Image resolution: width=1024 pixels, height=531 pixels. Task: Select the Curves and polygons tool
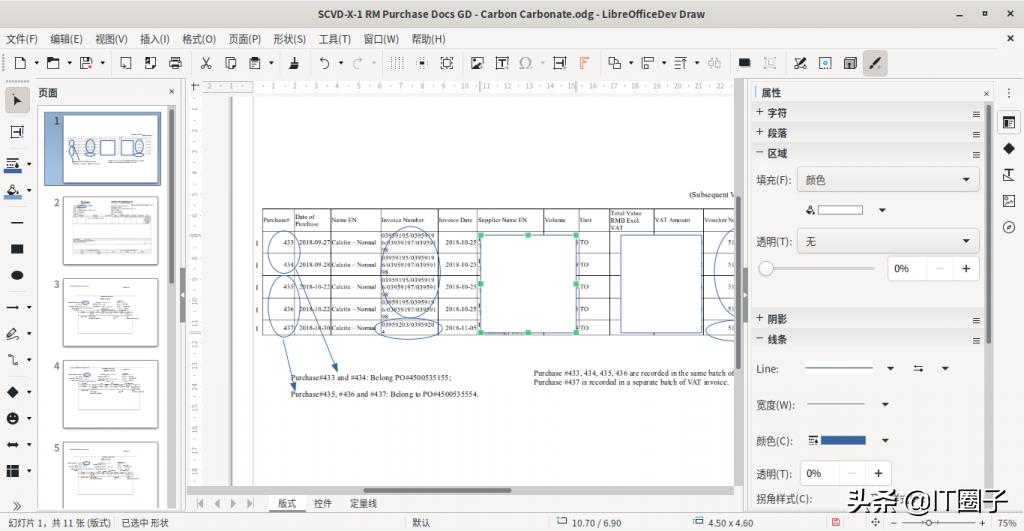coord(13,334)
